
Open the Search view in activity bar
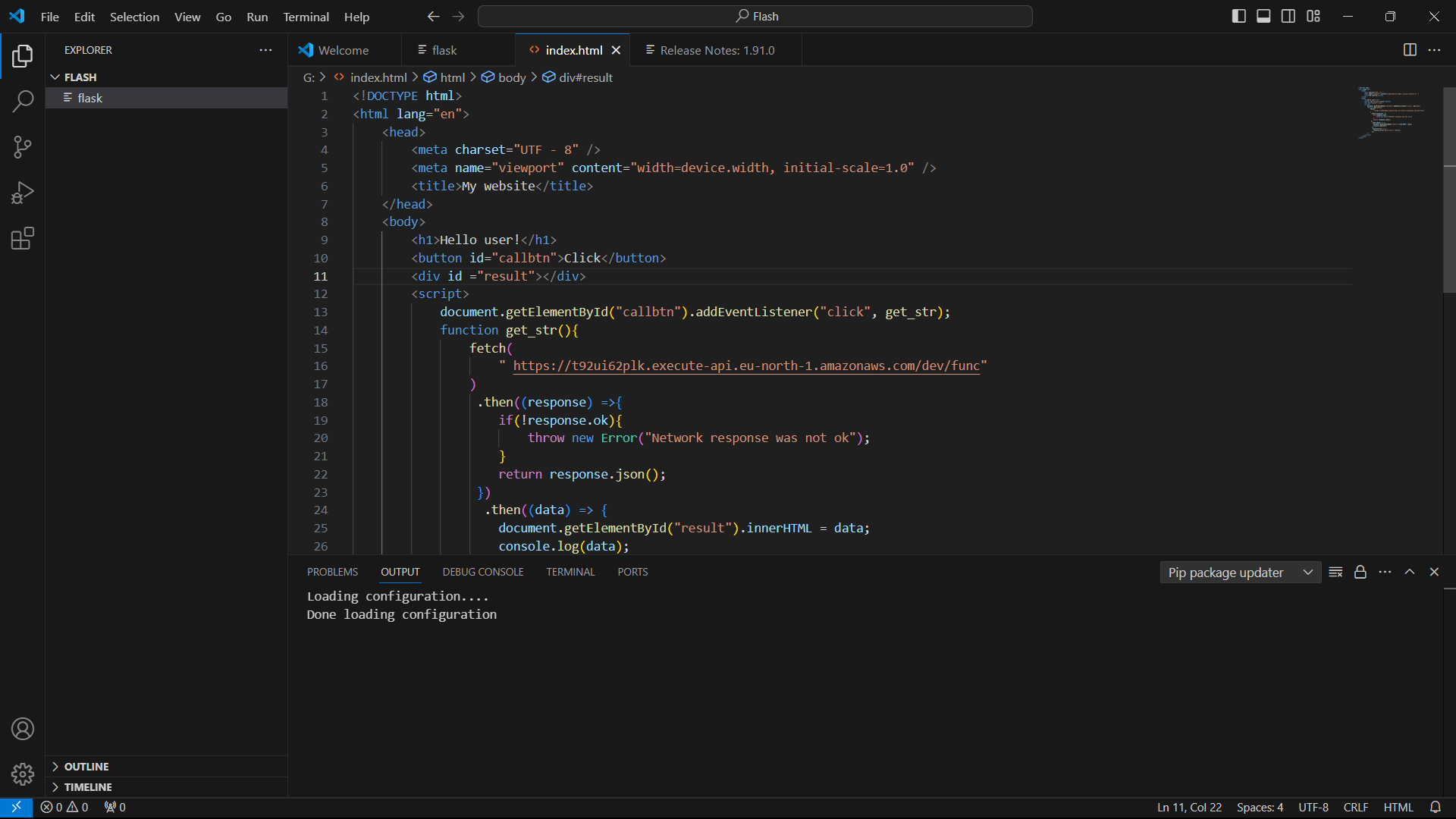[23, 101]
